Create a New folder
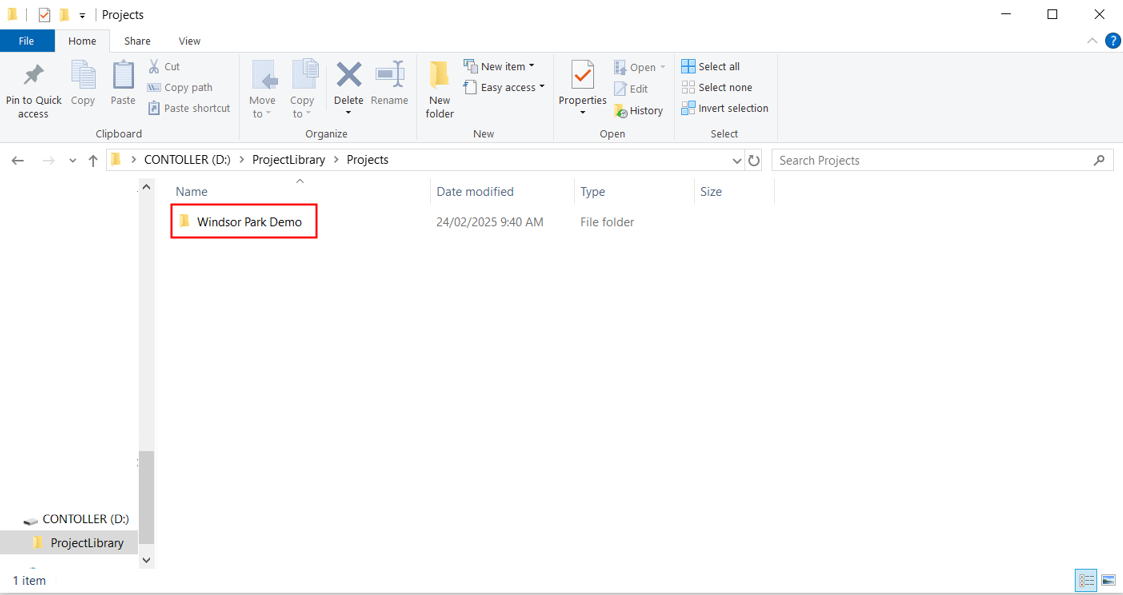 point(440,90)
